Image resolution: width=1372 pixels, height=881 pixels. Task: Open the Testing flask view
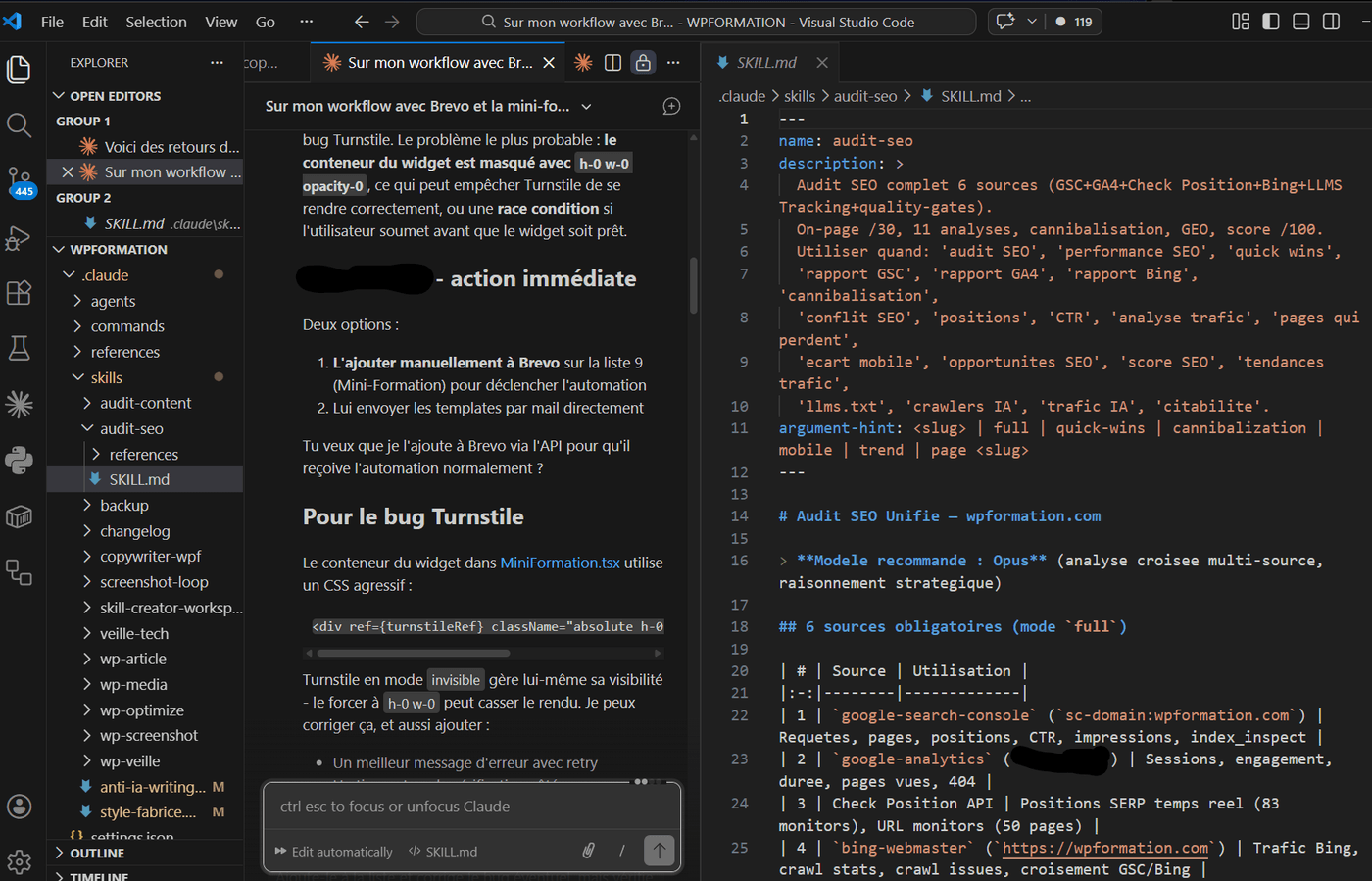tap(21, 348)
